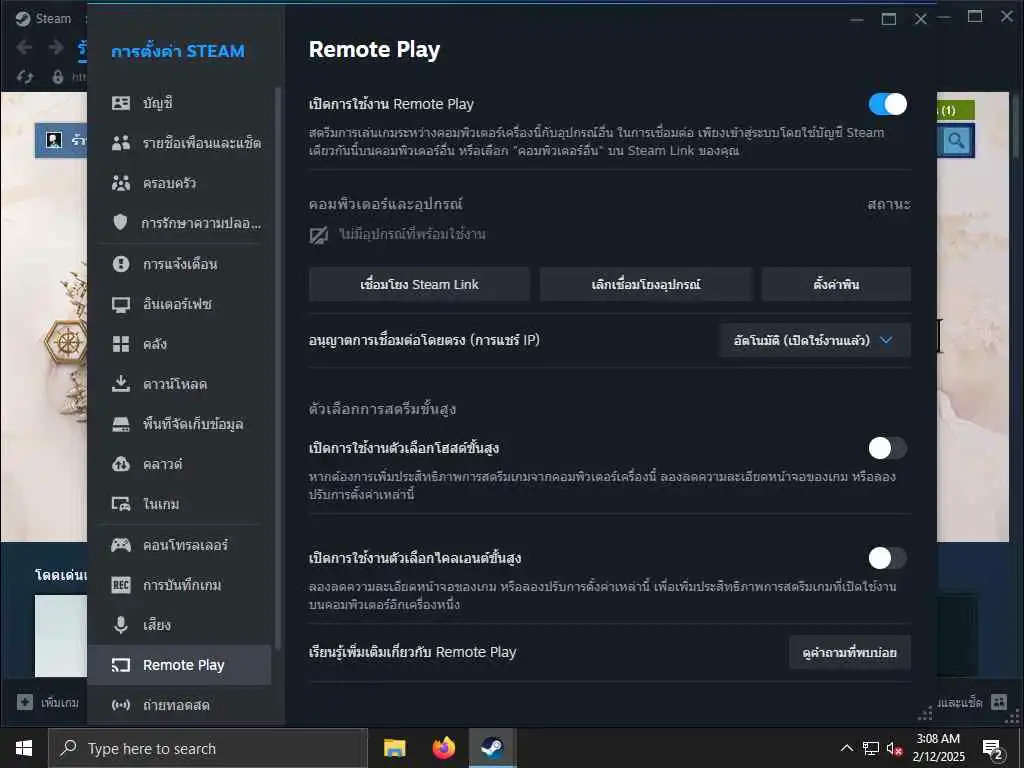Click the taskbar search box

point(208,748)
